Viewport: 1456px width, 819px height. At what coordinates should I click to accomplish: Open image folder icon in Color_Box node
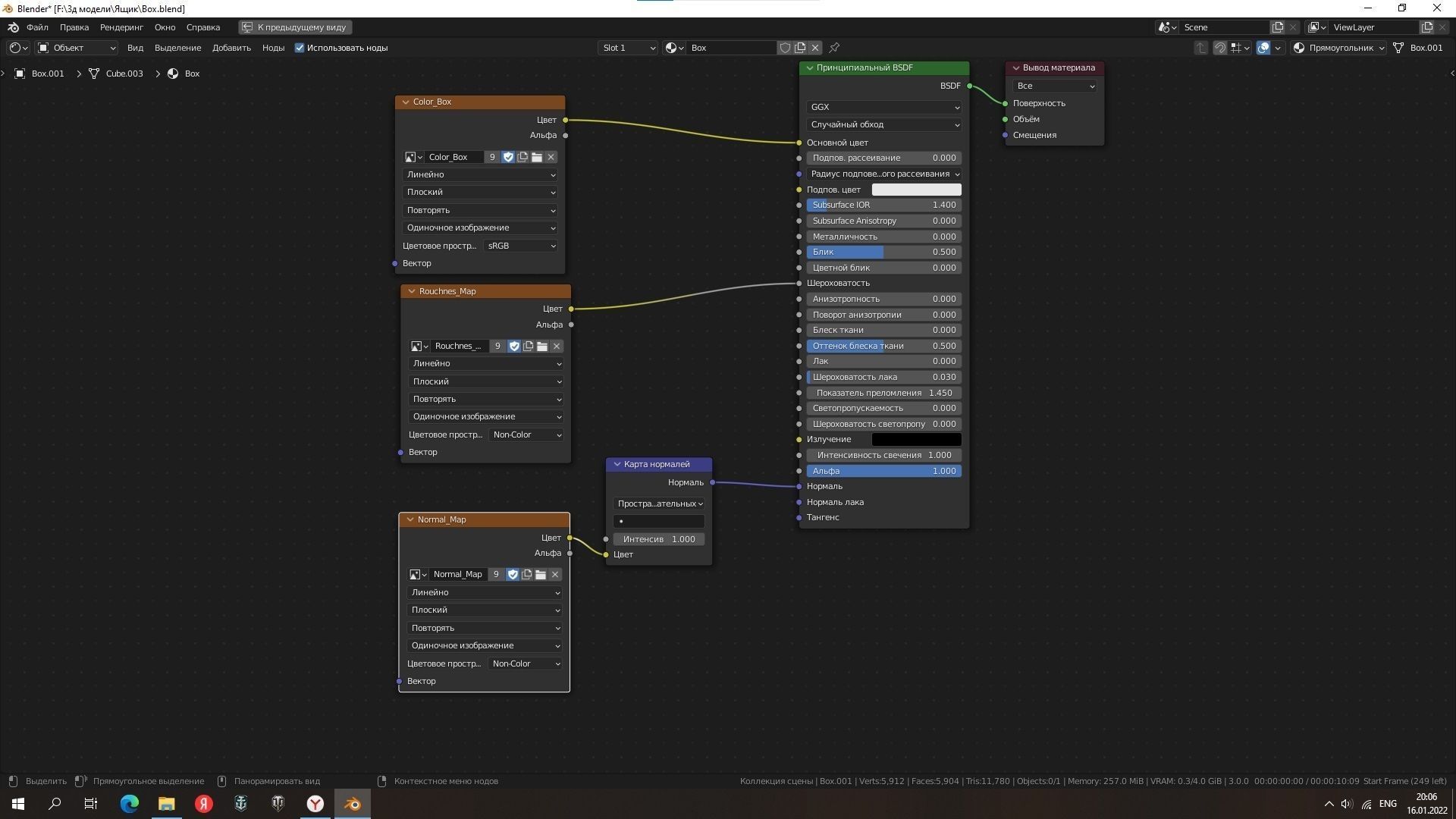click(x=537, y=157)
